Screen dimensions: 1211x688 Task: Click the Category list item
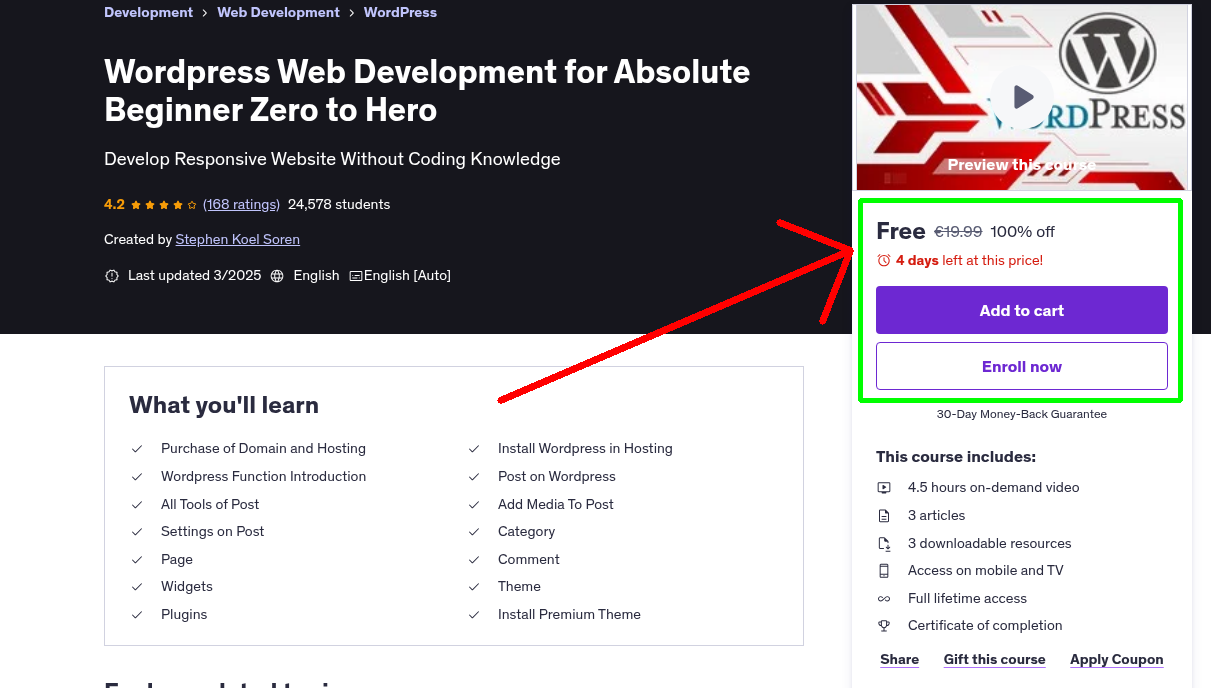click(x=526, y=532)
